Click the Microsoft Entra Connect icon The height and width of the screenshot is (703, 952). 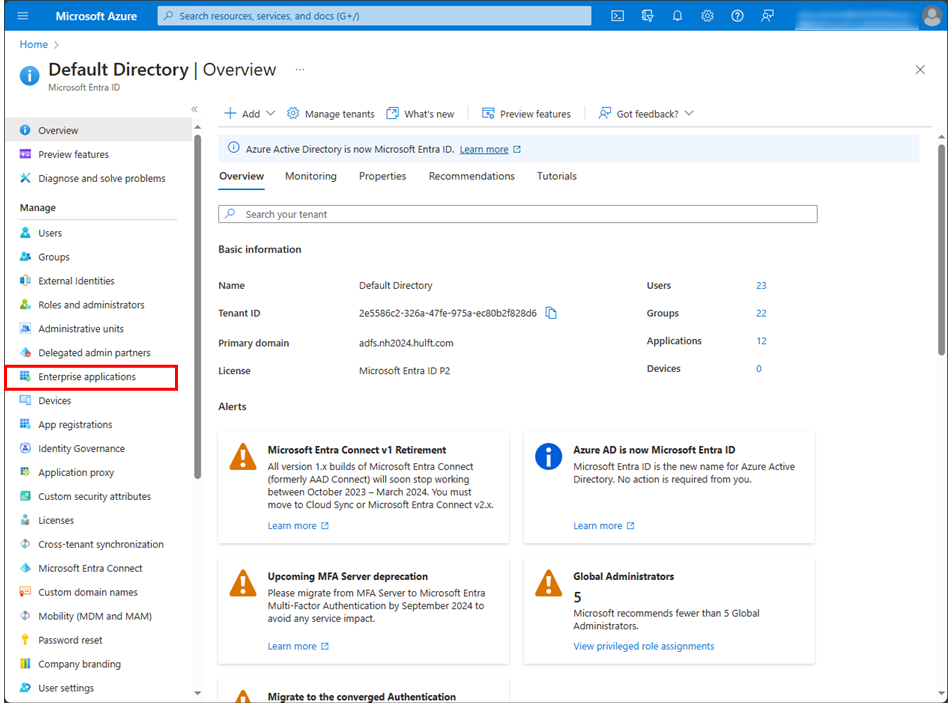pyautogui.click(x=25, y=568)
